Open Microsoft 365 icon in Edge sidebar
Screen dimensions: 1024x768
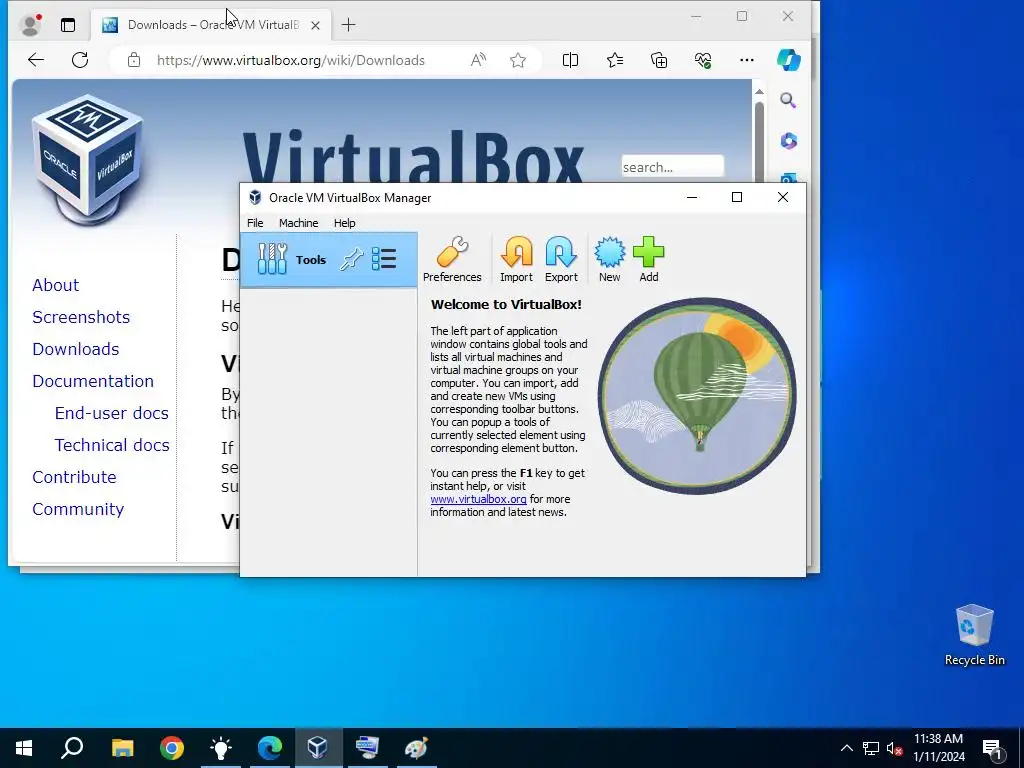(788, 141)
